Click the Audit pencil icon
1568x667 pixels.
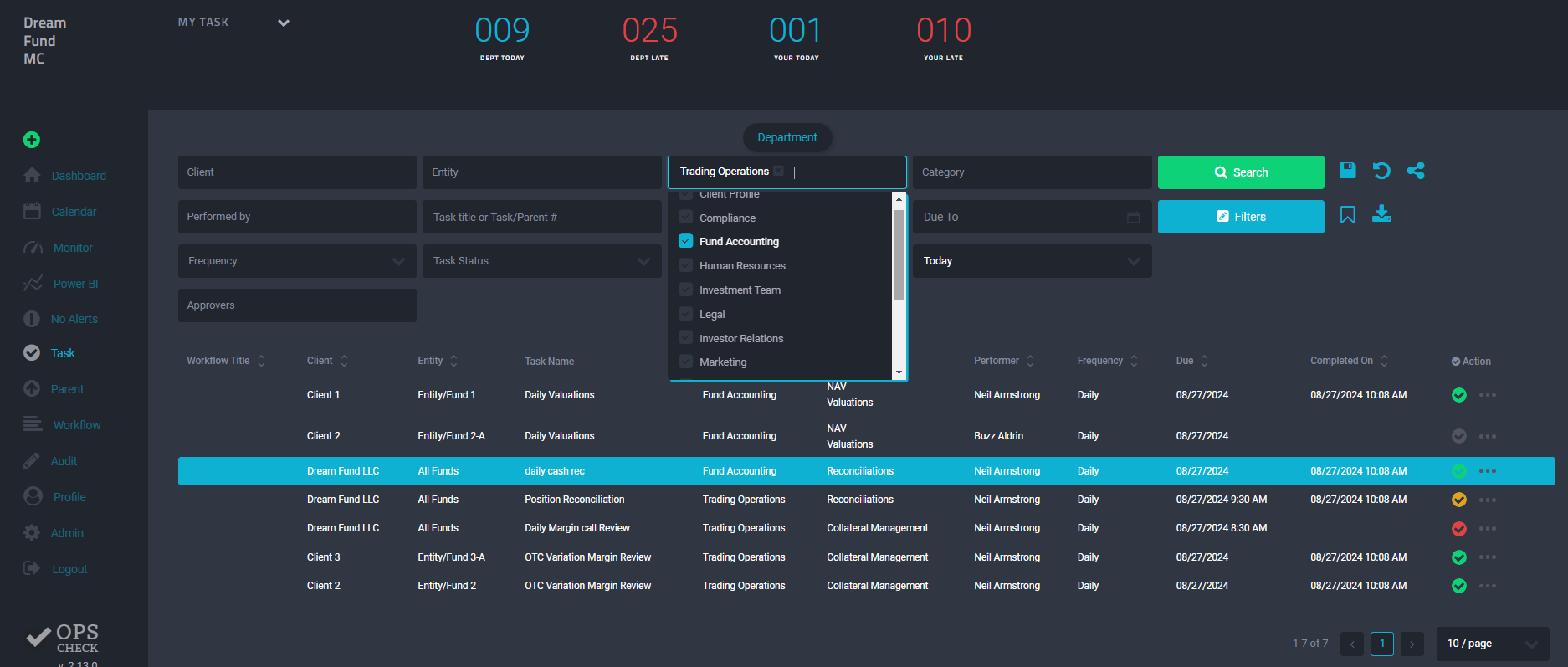click(x=32, y=460)
